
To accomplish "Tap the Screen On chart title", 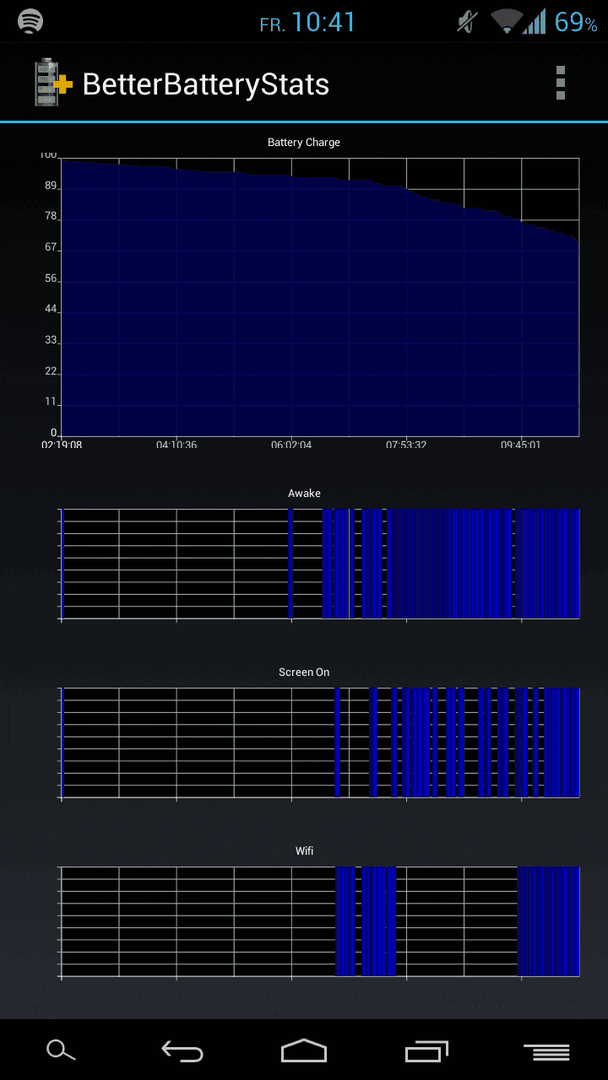I will (x=304, y=672).
